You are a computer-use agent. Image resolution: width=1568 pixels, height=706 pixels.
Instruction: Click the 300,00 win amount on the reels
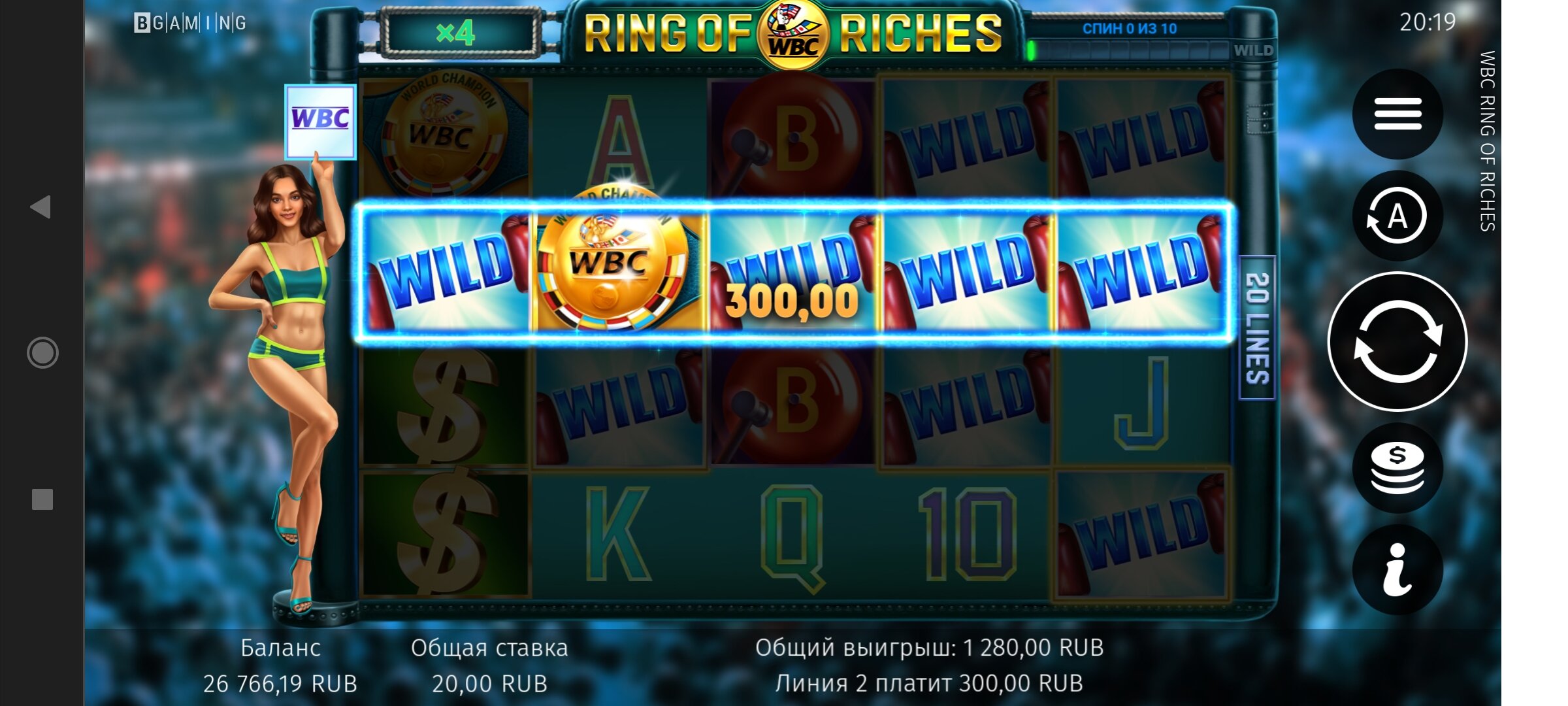(792, 301)
